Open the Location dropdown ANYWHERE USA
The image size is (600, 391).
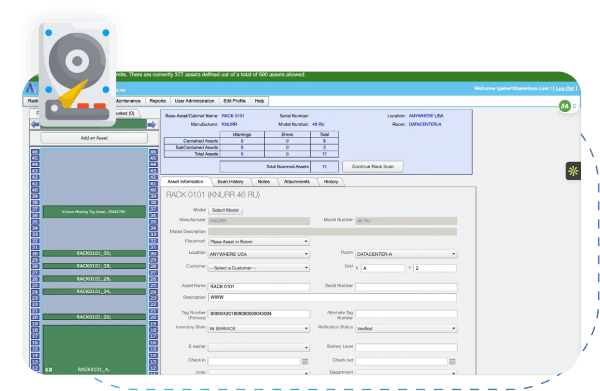point(259,254)
